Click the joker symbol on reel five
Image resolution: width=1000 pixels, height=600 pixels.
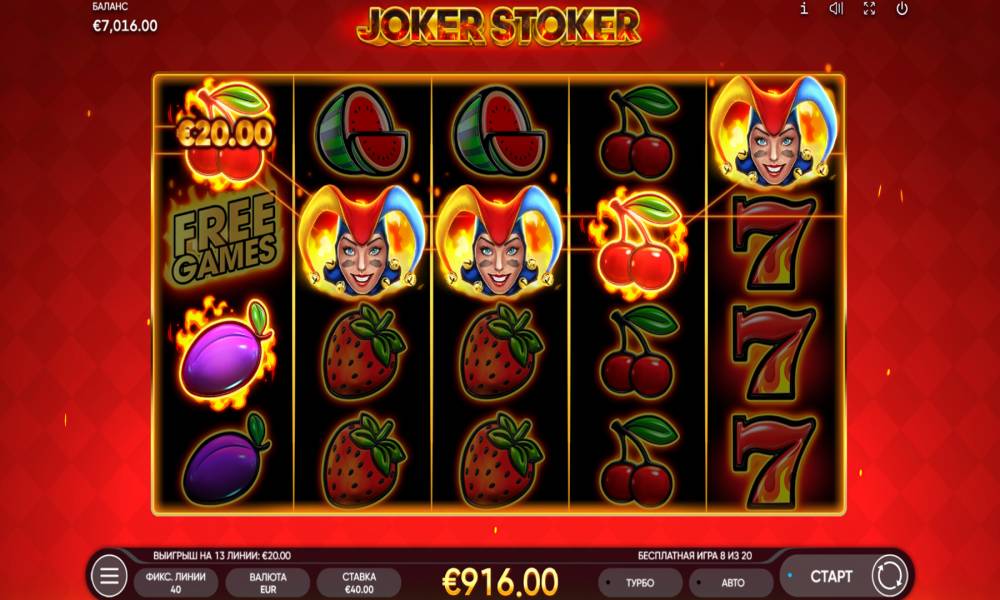775,131
